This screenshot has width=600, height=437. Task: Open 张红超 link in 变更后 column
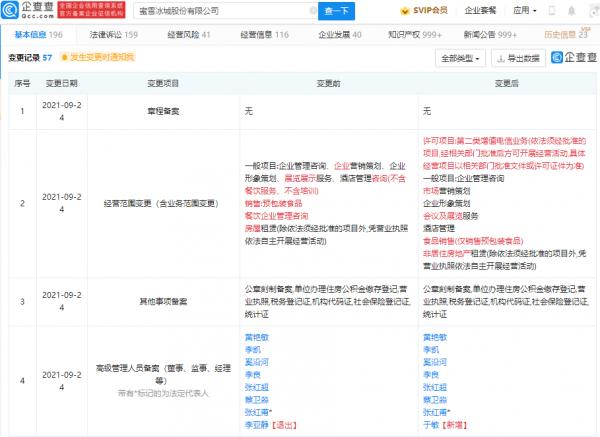435,387
